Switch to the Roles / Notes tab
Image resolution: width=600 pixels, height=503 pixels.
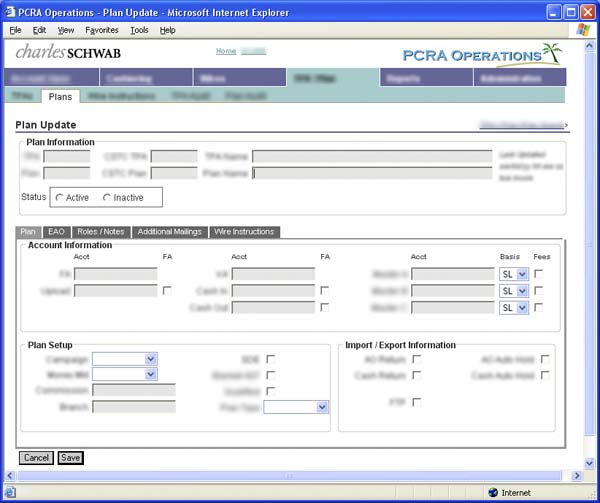click(101, 232)
